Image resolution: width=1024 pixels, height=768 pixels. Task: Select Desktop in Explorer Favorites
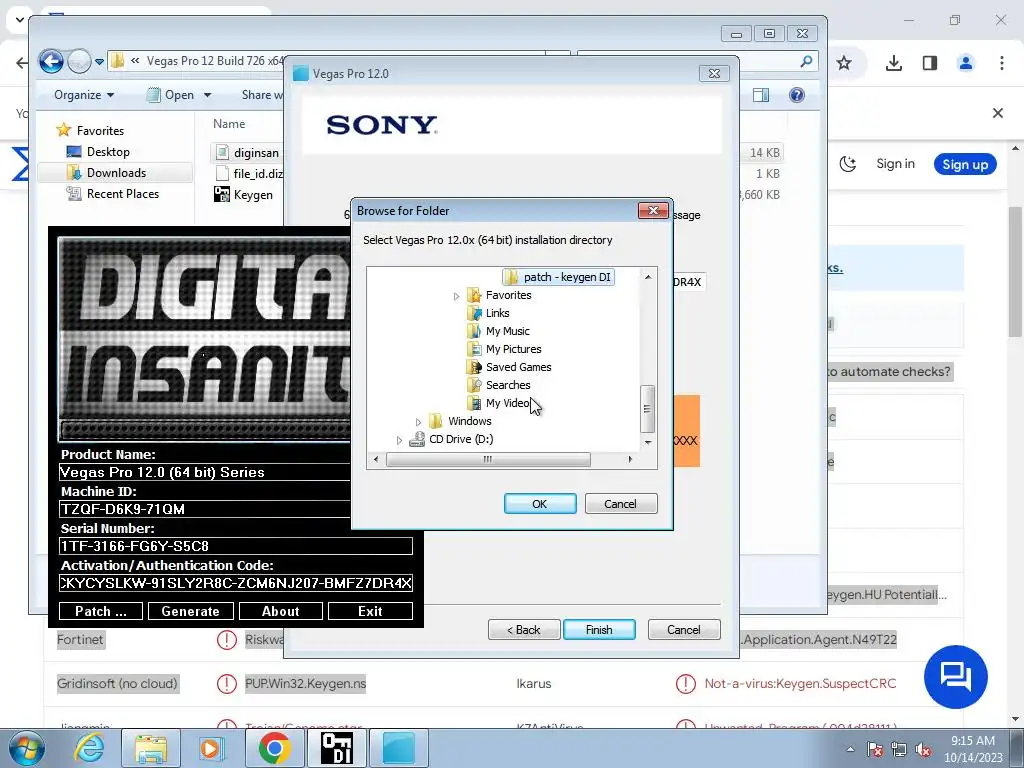point(98,152)
